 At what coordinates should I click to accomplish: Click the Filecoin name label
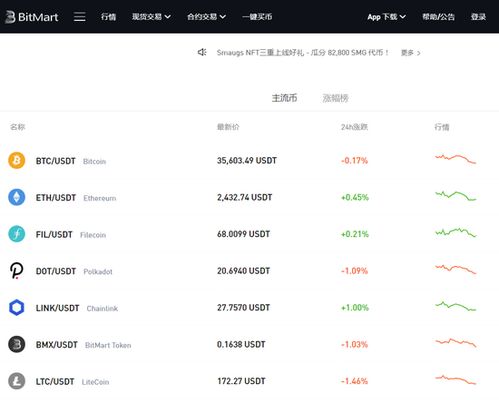click(x=93, y=235)
